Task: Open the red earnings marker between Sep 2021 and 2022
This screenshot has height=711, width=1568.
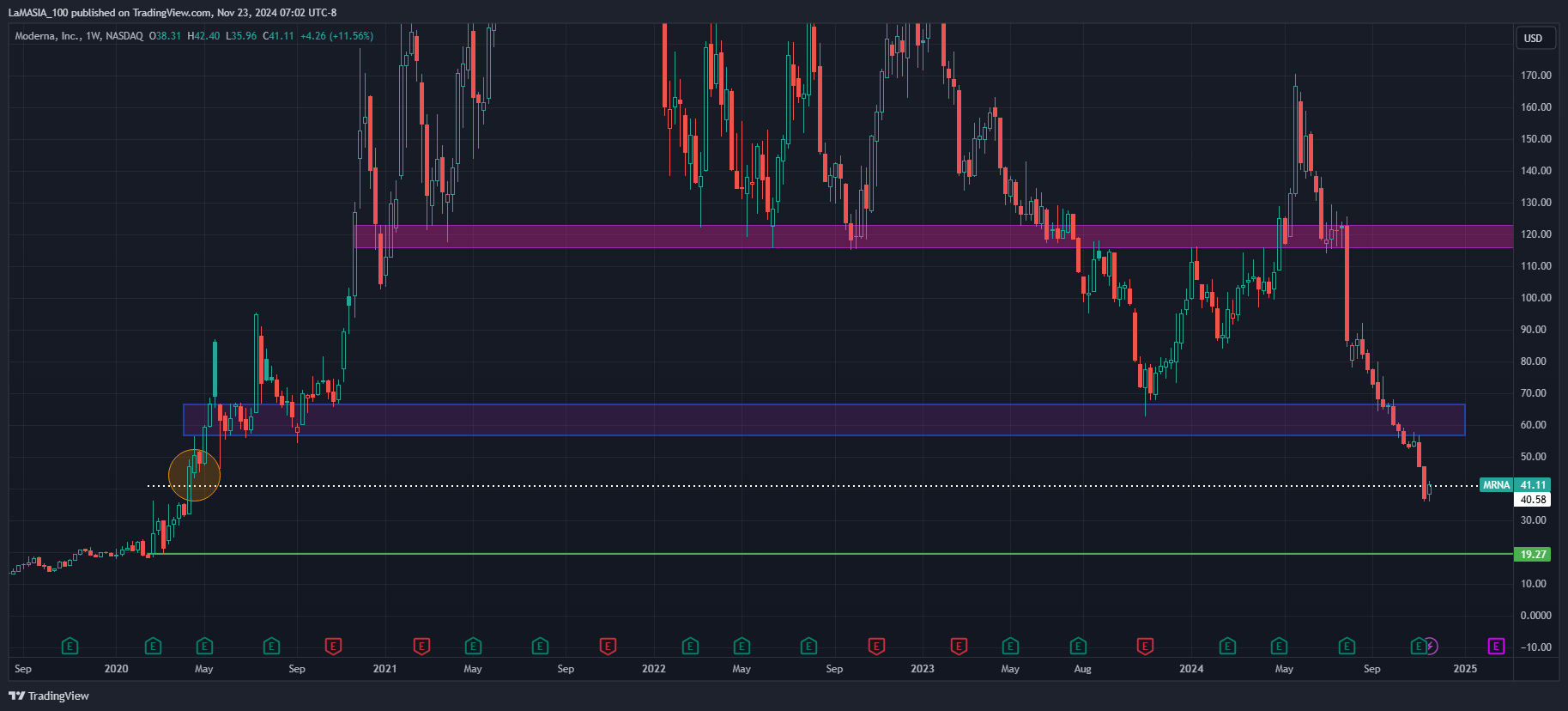Action: pos(608,646)
